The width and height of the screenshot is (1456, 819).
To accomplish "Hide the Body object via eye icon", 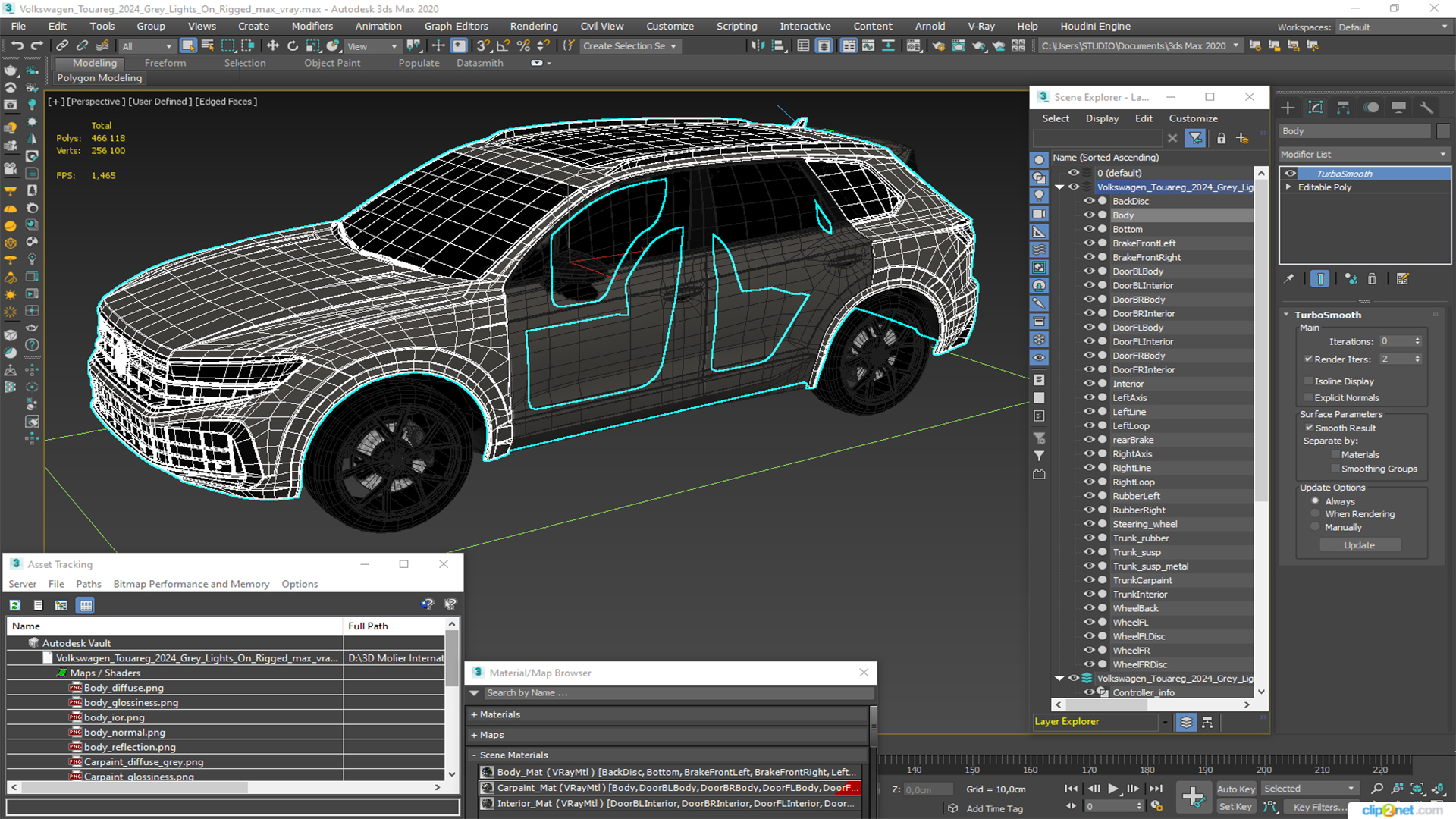I will point(1089,215).
